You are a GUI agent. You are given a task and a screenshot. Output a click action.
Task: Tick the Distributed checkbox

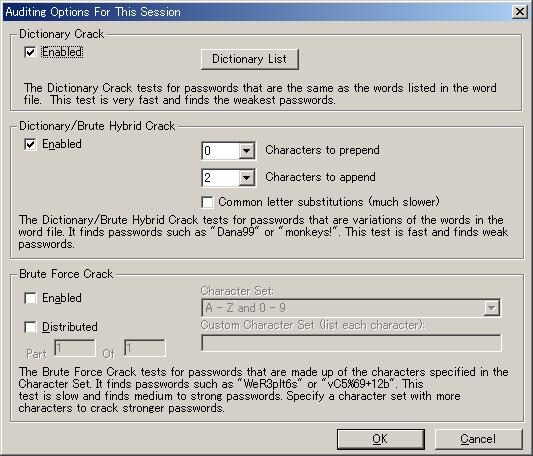(x=30, y=327)
